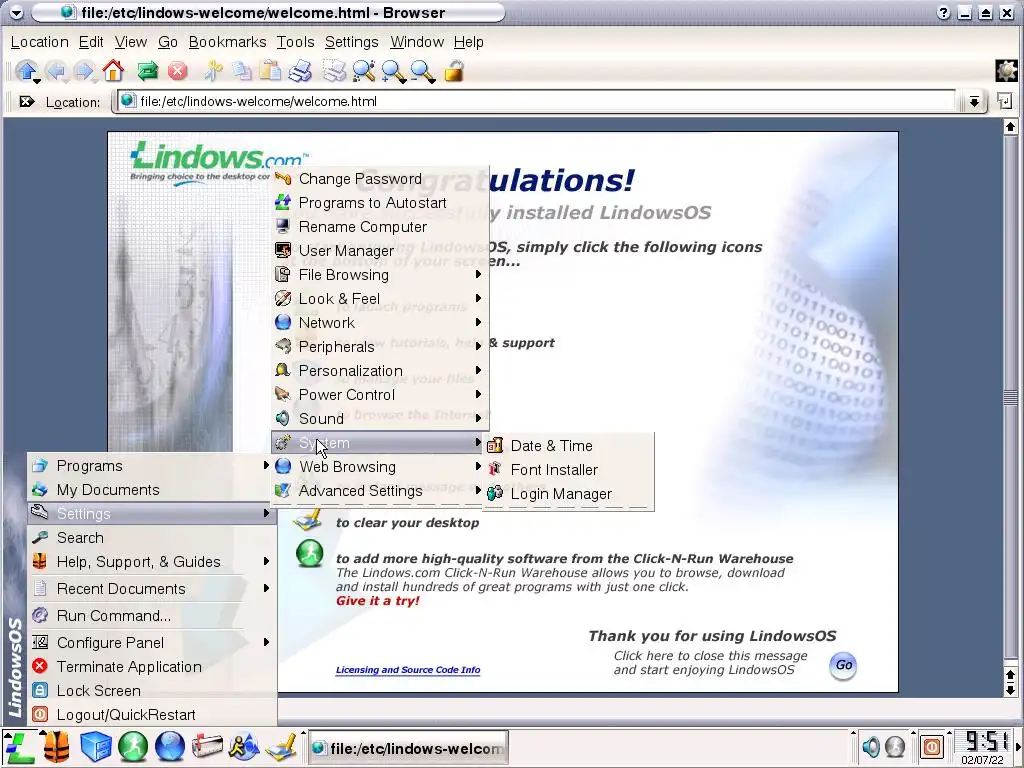
Task: Open the Lindows L launch menu button
Action: pyautogui.click(x=19, y=747)
